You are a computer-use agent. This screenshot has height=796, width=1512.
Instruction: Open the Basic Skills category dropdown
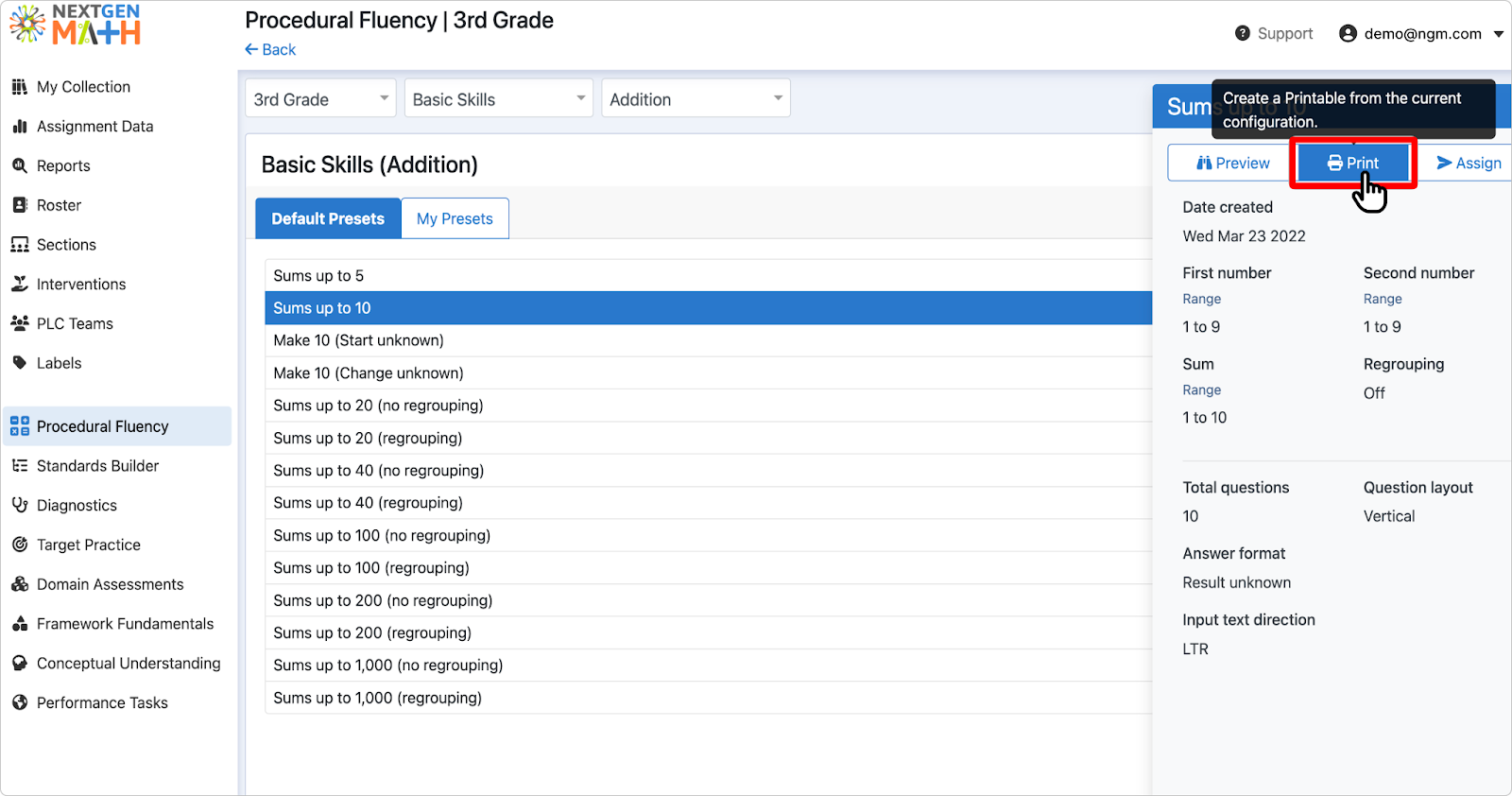(499, 98)
